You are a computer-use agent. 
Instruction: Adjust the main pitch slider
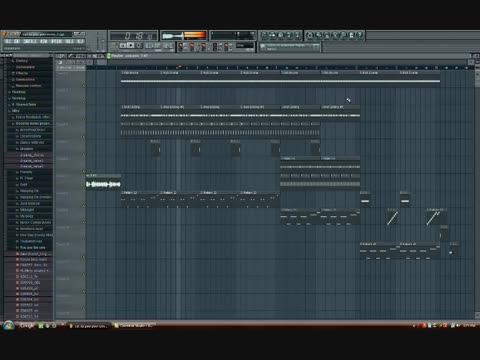pyautogui.click(x=103, y=41)
